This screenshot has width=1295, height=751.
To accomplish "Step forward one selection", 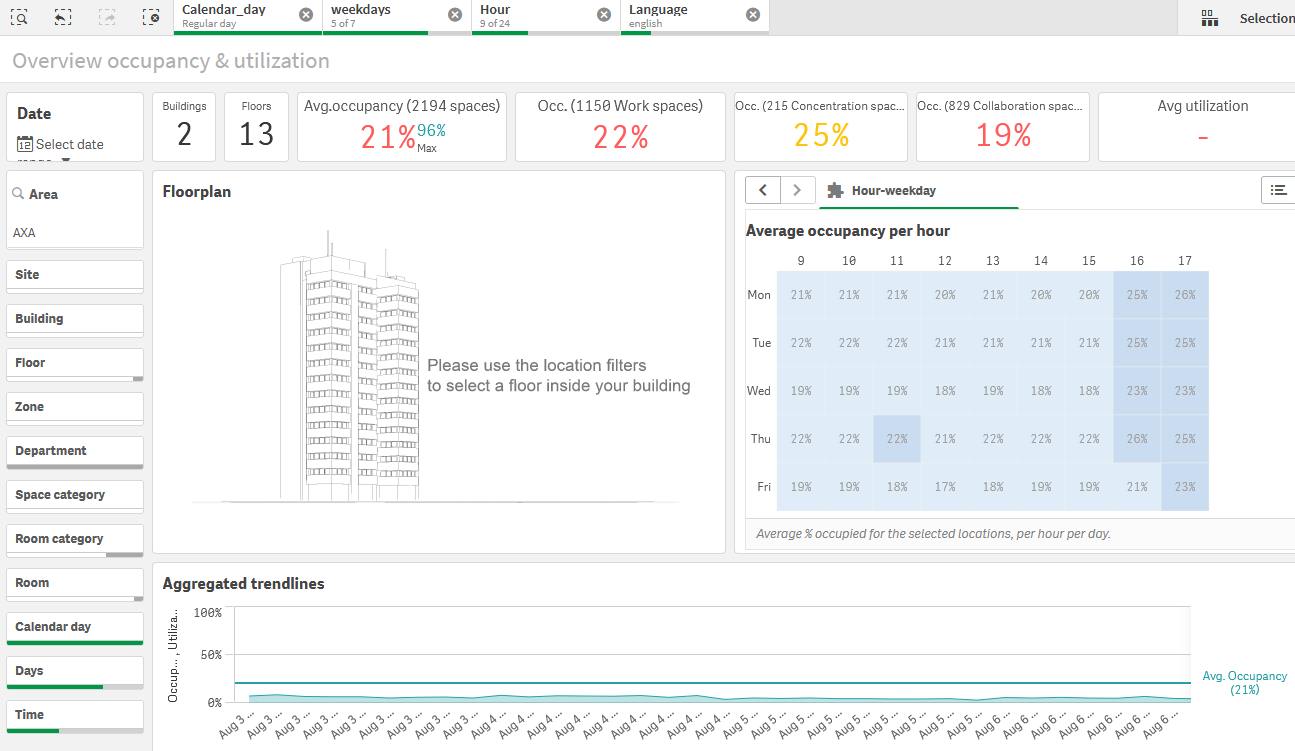I will click(x=107, y=17).
